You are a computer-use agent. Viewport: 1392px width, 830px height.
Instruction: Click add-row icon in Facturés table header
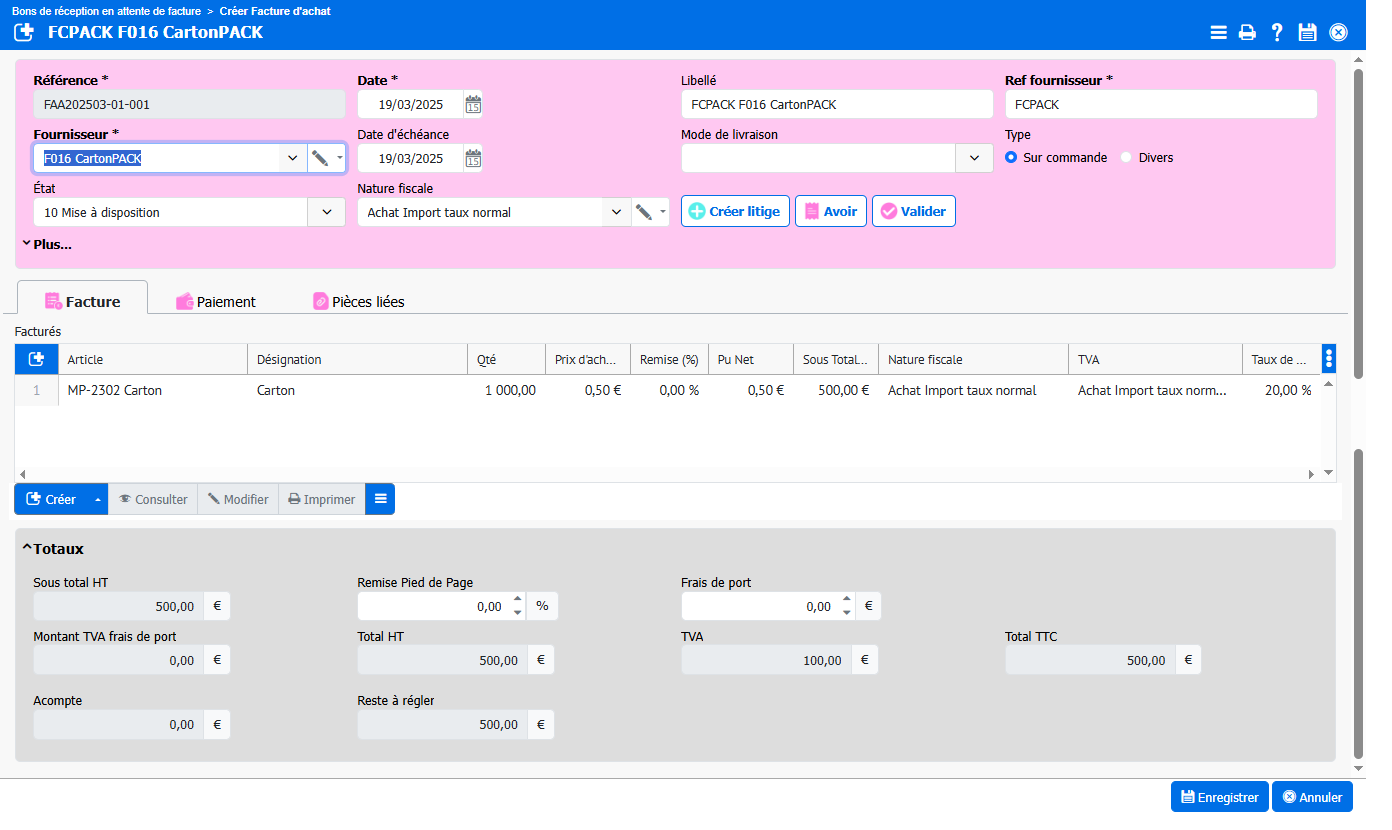[36, 359]
